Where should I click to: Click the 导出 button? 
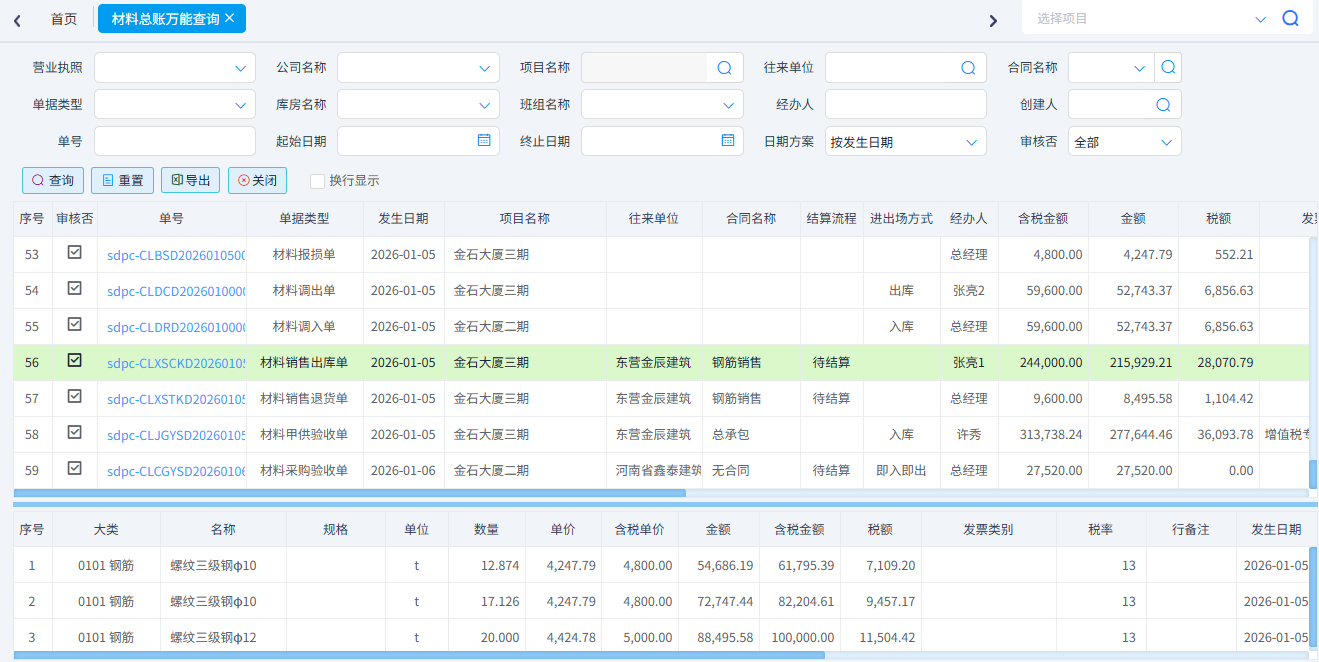coord(190,181)
